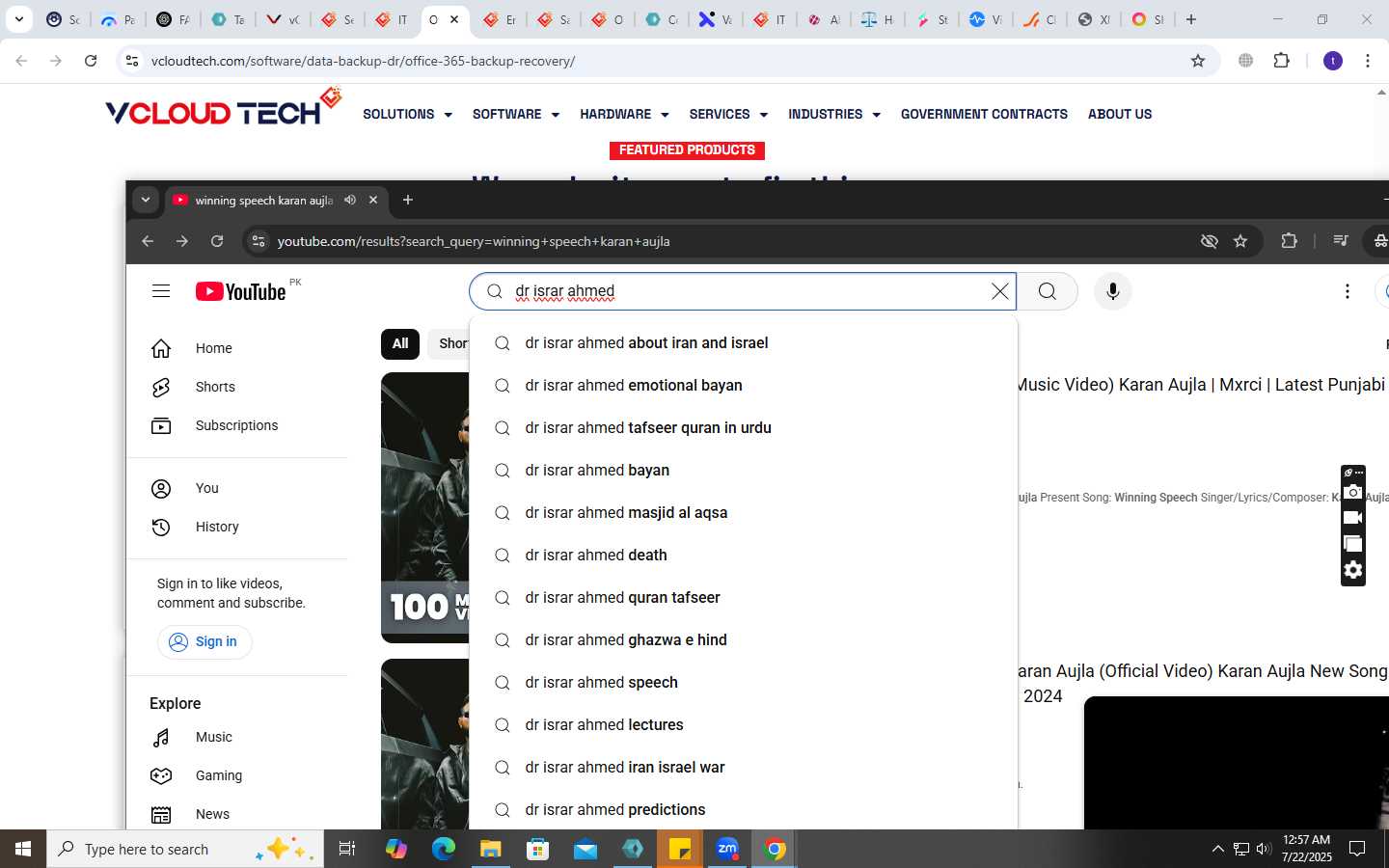Viewport: 1389px width, 868px height.
Task: Open ABOUT US on vcloudtech
Action: click(x=1120, y=114)
